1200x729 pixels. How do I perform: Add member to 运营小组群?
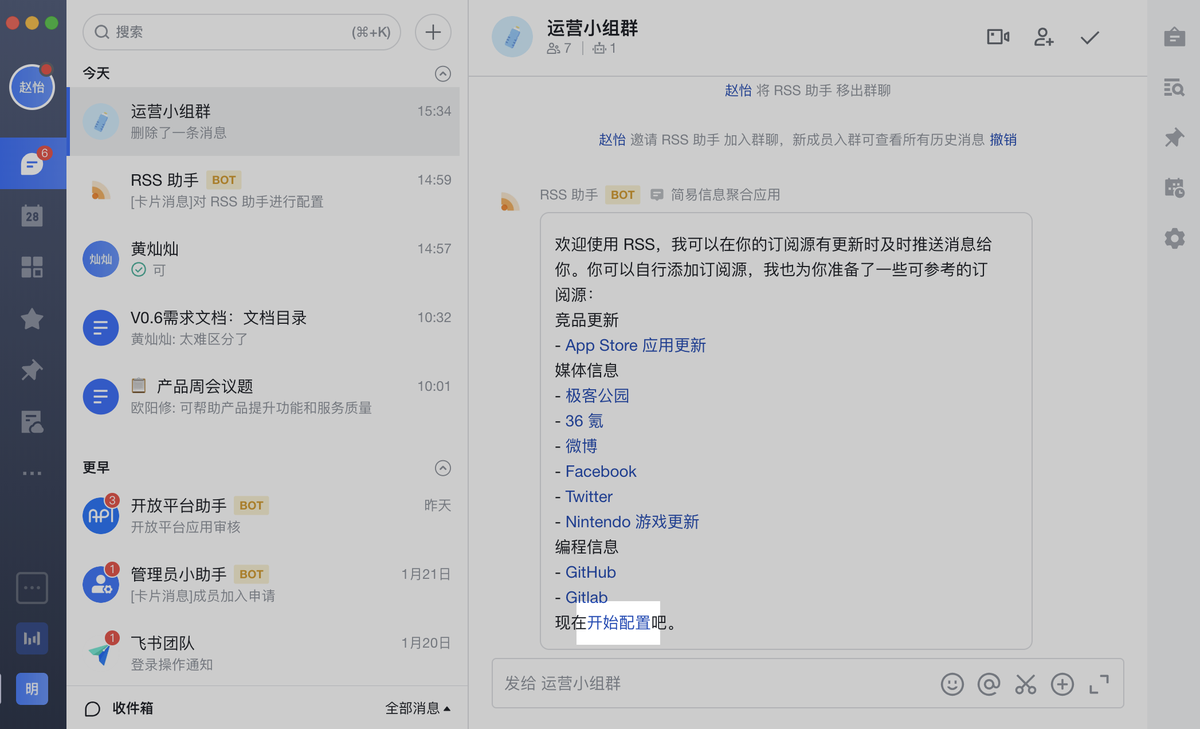[x=1044, y=37]
